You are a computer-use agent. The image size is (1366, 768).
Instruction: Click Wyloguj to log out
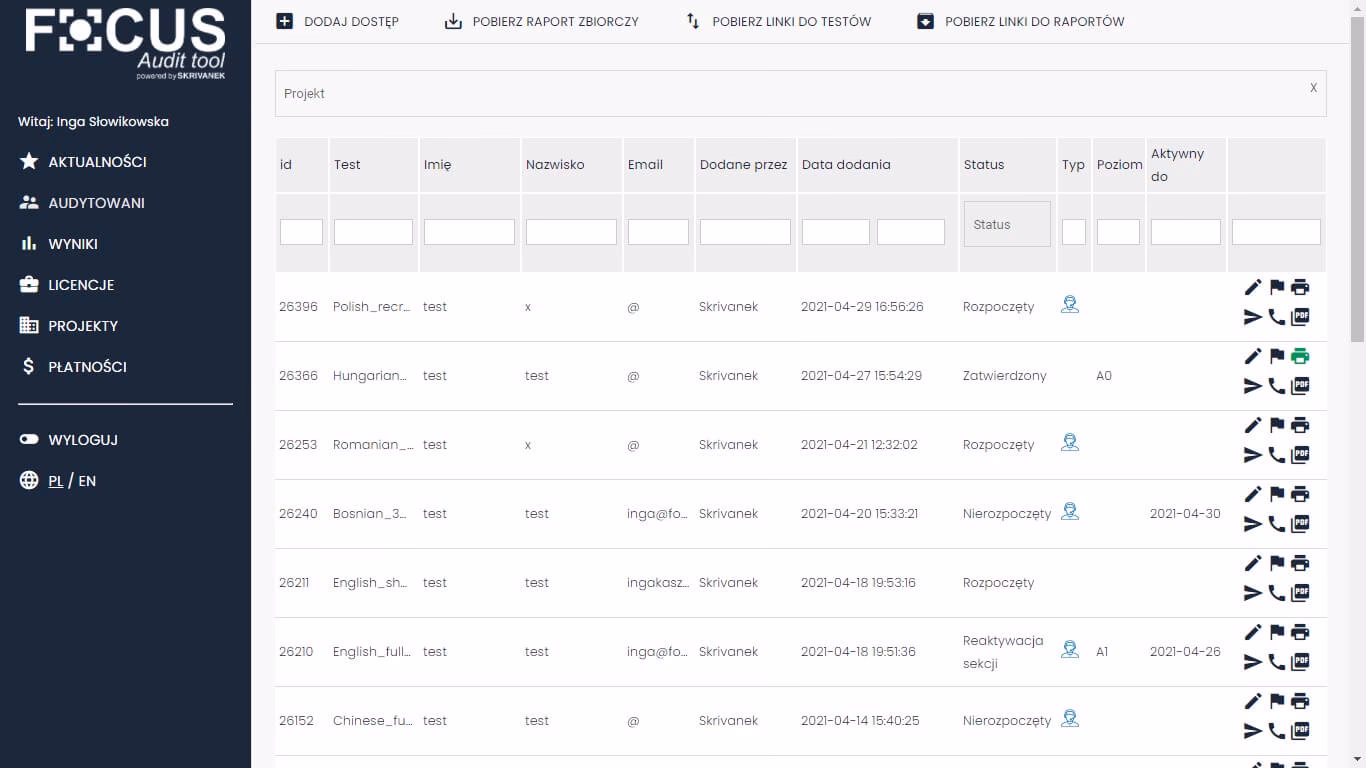tap(83, 440)
